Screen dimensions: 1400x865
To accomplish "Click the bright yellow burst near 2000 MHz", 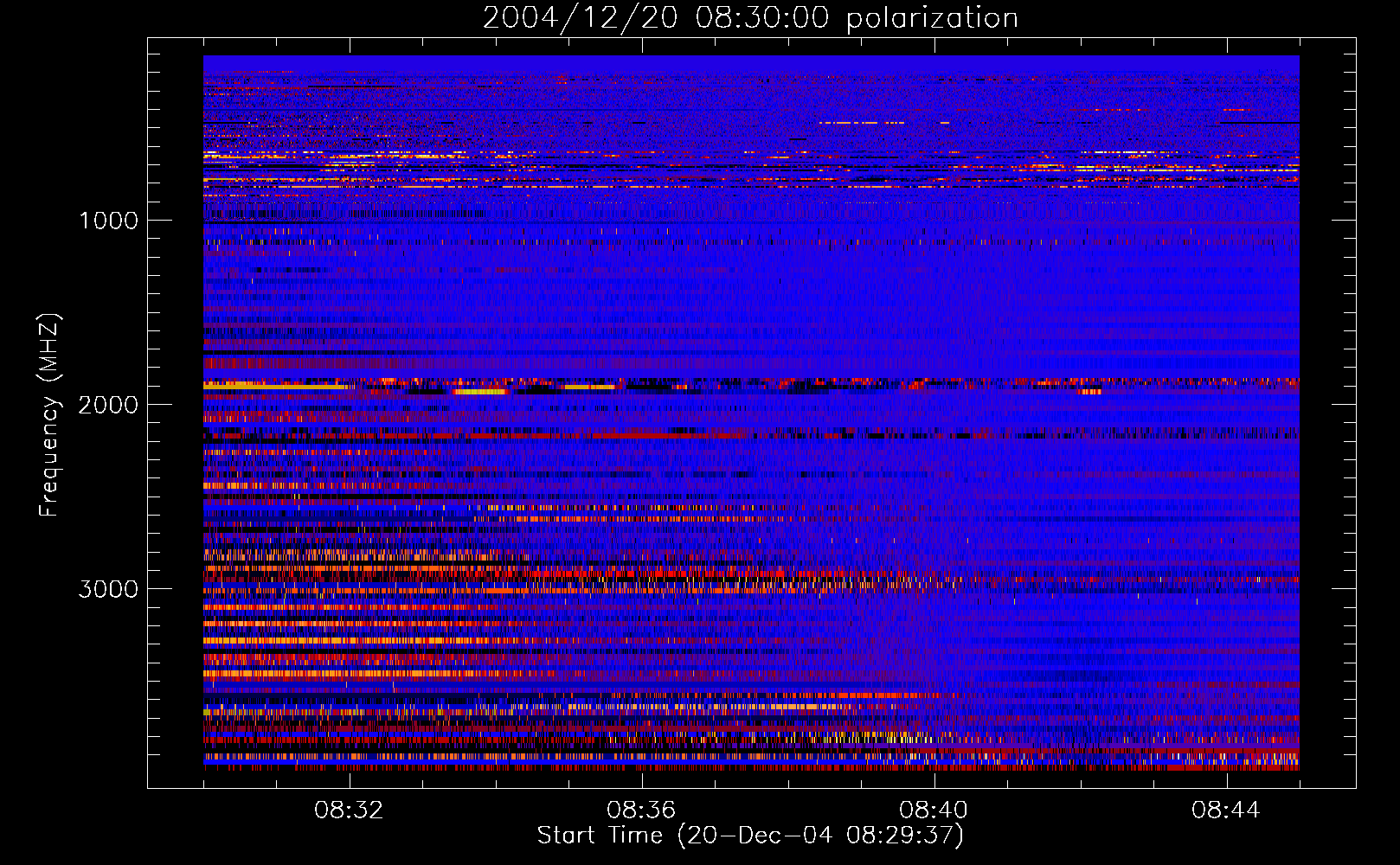I will coord(480,392).
